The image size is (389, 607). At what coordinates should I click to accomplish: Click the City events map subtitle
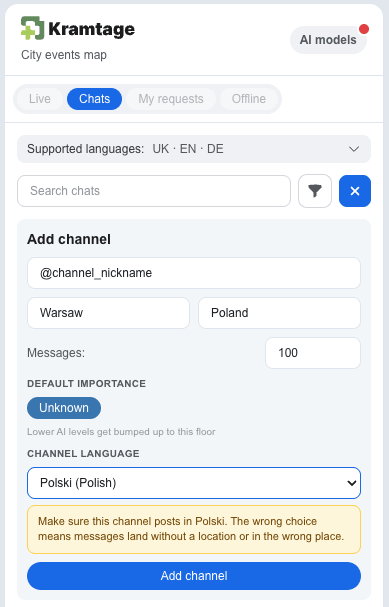pos(64,55)
